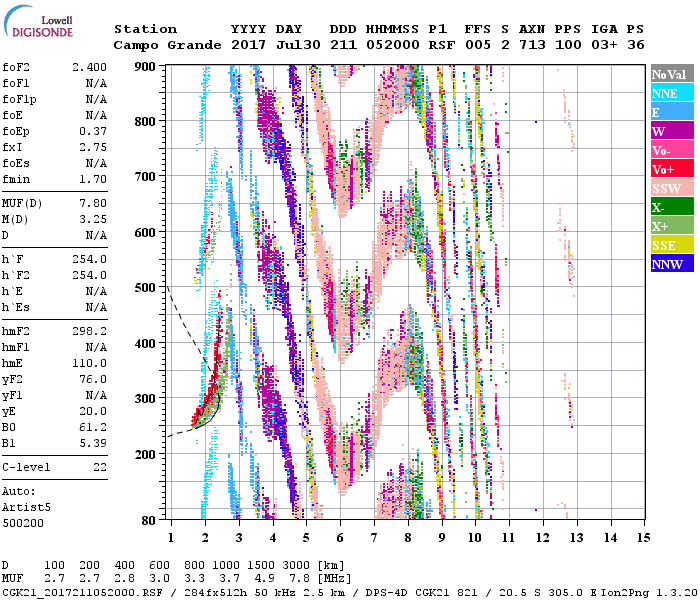Image resolution: width=700 pixels, height=600 pixels.
Task: Pick the SSE yellow legend swatch
Action: tap(670, 245)
